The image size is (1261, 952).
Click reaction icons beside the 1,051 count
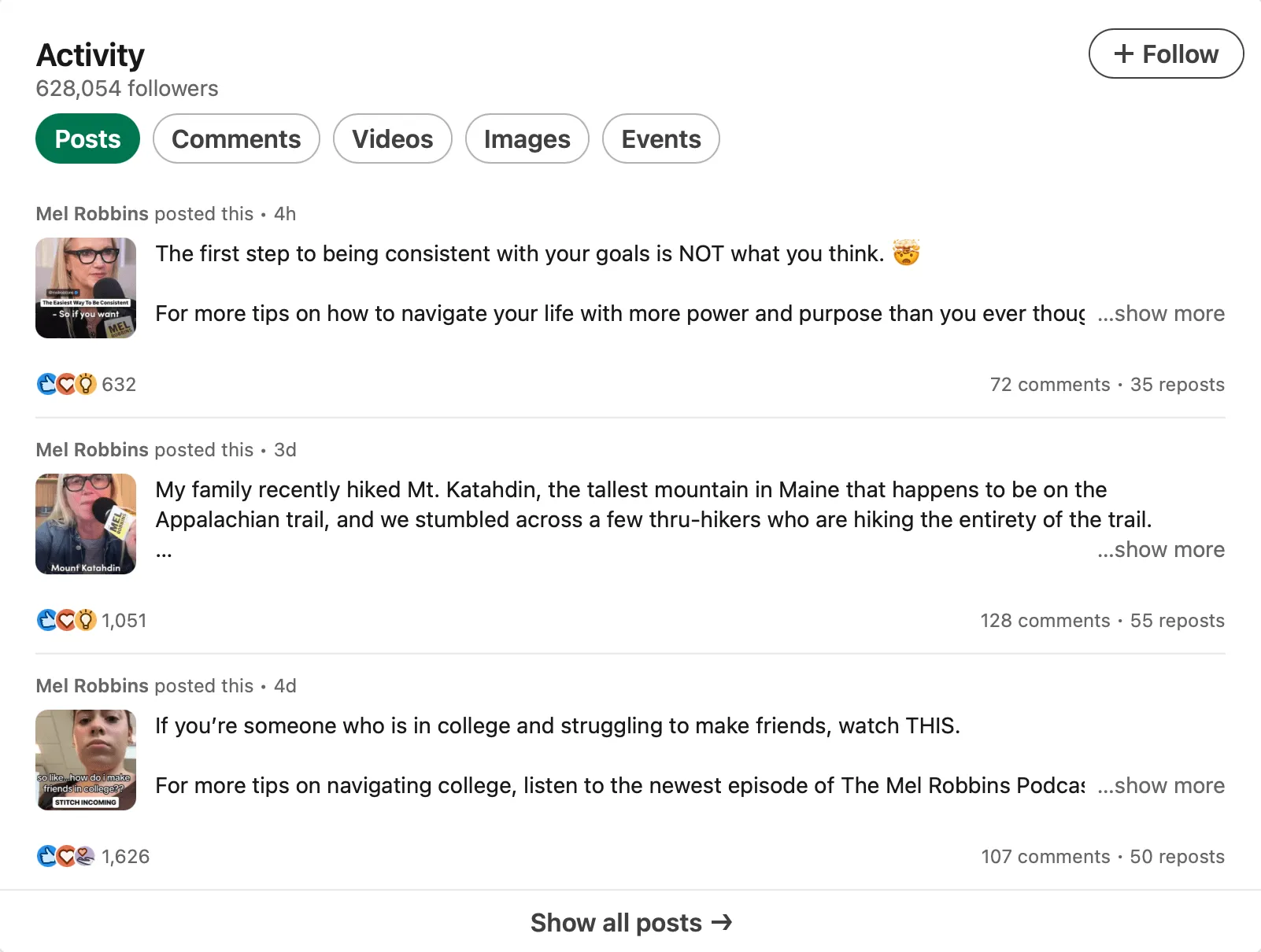pos(67,620)
